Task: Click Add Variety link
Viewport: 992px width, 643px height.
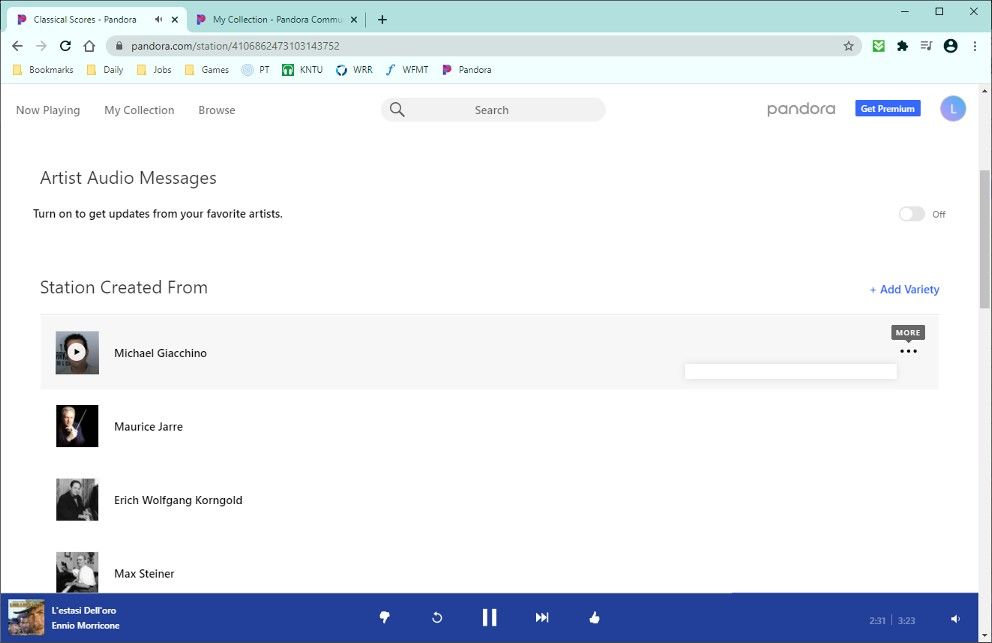Action: pyautogui.click(x=904, y=289)
